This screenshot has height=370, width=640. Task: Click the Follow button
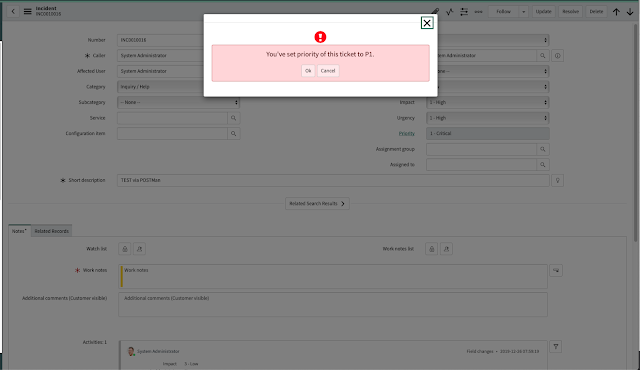tap(503, 11)
